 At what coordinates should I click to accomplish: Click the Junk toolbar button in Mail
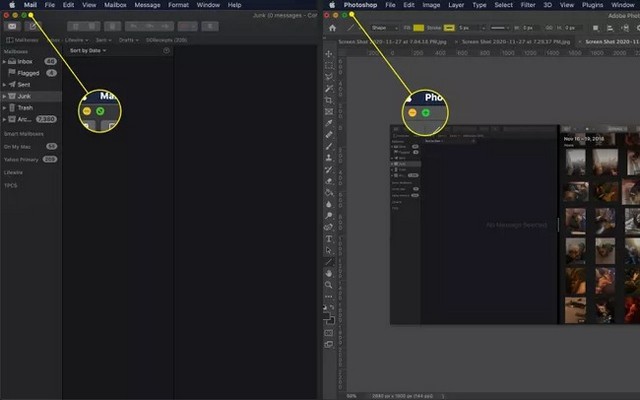tap(112, 26)
